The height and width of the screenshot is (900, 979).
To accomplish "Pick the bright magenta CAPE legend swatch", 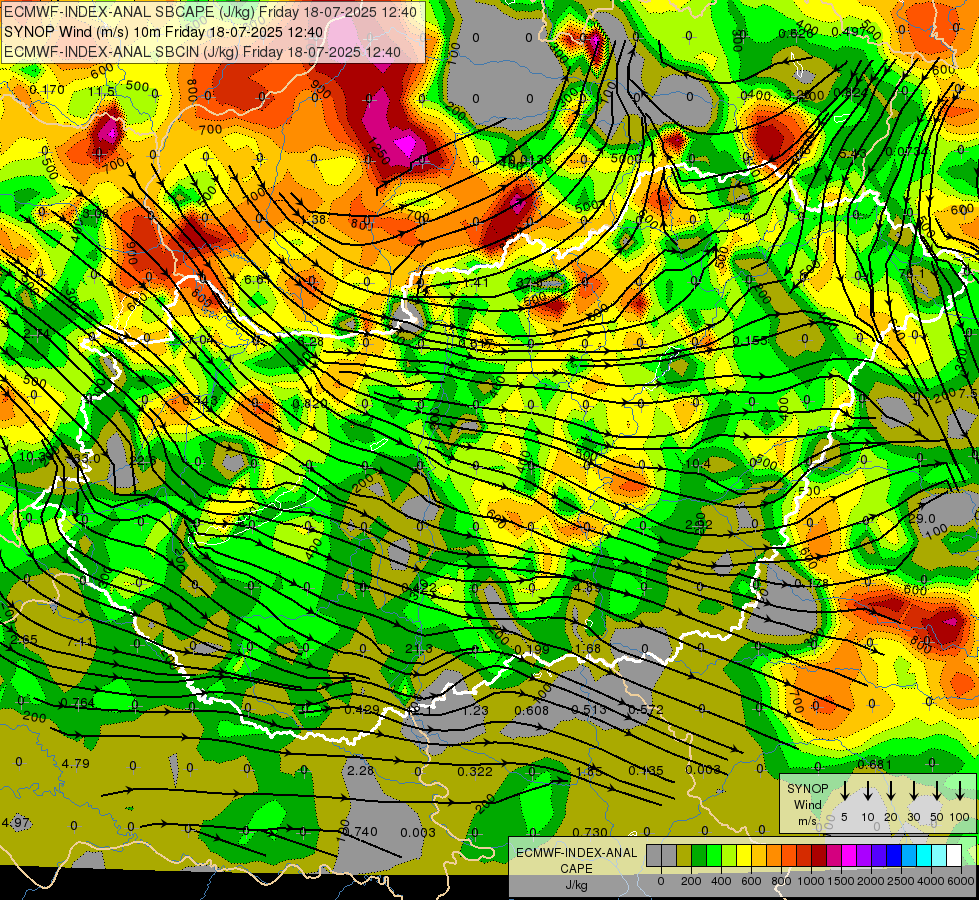I will pos(849,855).
